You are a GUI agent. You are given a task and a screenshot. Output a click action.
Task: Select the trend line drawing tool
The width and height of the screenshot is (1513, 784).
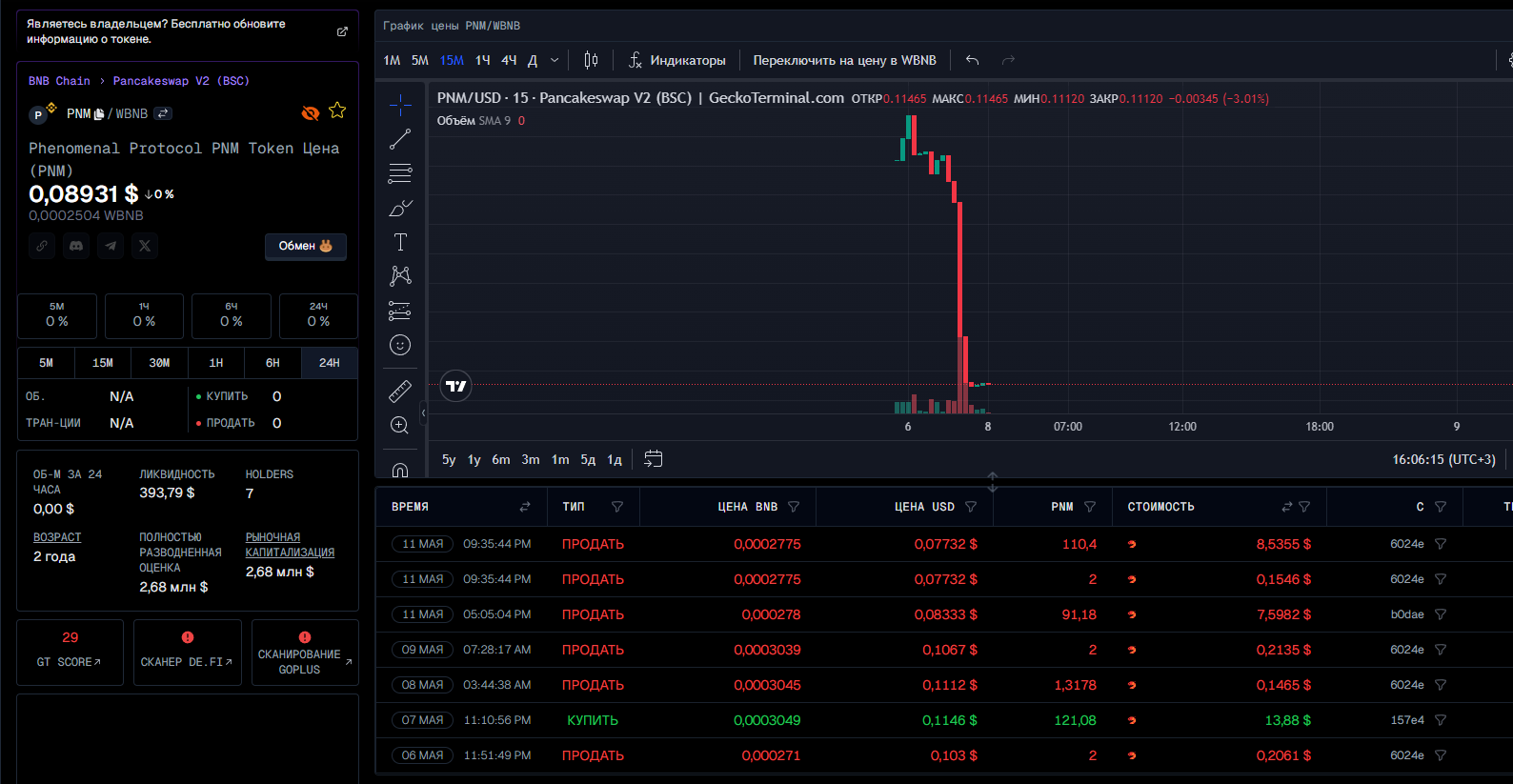pos(400,139)
